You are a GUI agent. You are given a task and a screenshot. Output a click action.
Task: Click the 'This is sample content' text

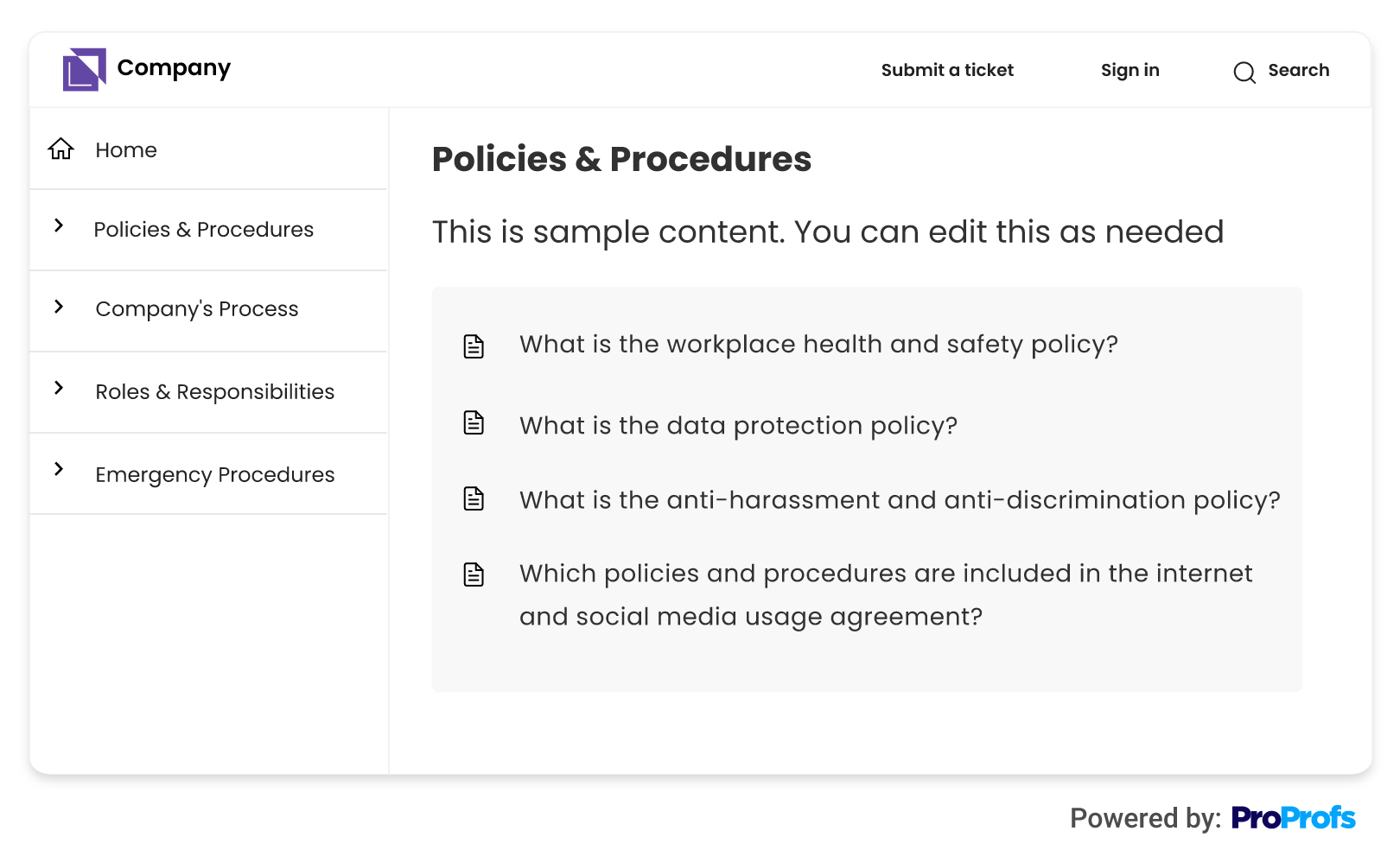[828, 232]
